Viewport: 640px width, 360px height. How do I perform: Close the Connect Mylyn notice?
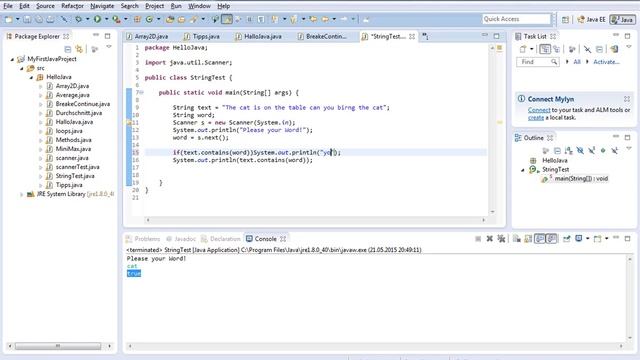click(x=627, y=99)
